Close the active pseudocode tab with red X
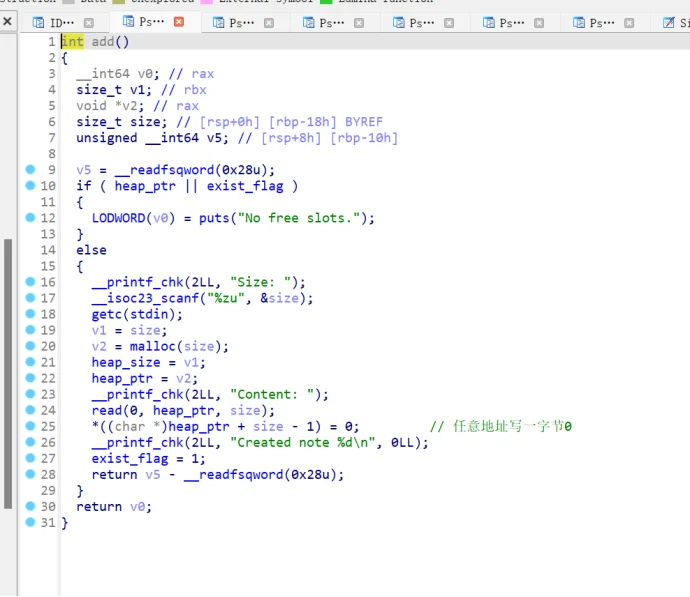Screen dimensions: 690x597 click(179, 21)
